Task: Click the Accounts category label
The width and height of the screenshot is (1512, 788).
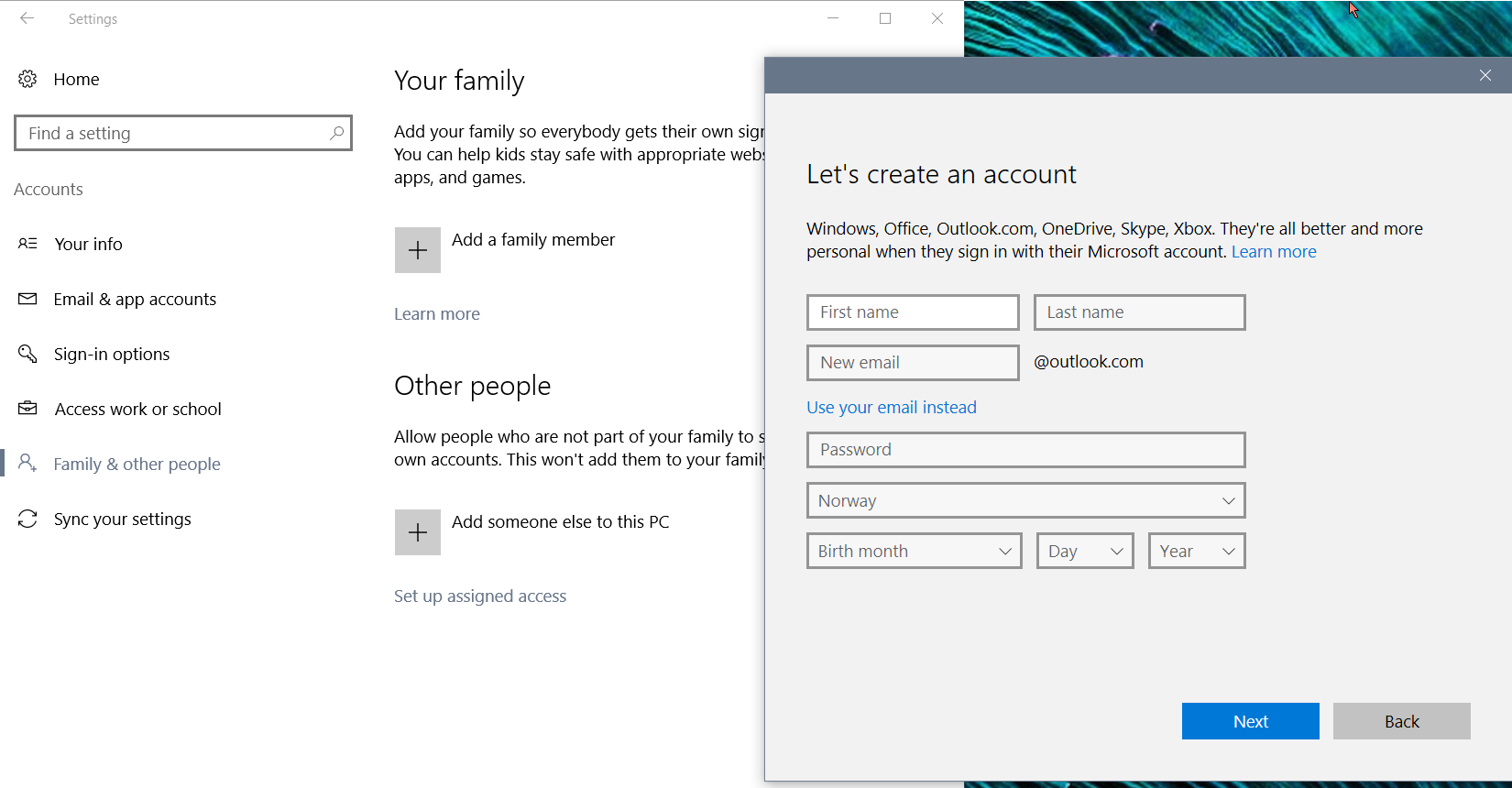Action: click(x=49, y=189)
